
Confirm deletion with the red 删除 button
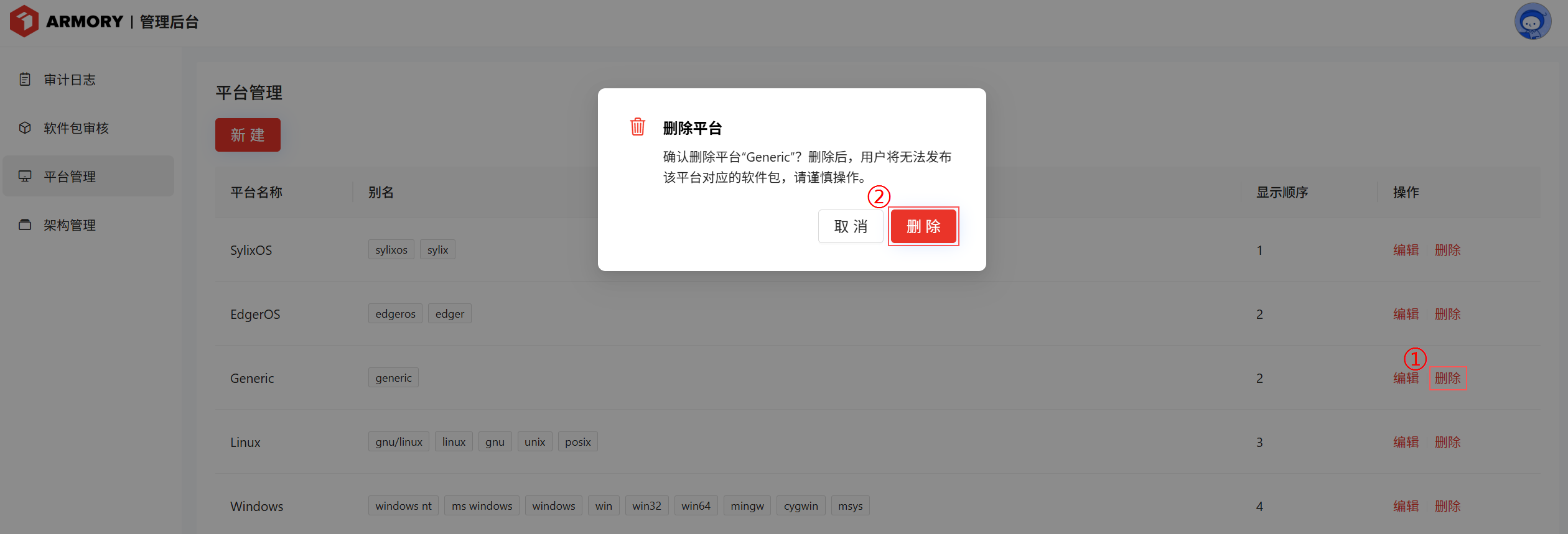point(923,226)
